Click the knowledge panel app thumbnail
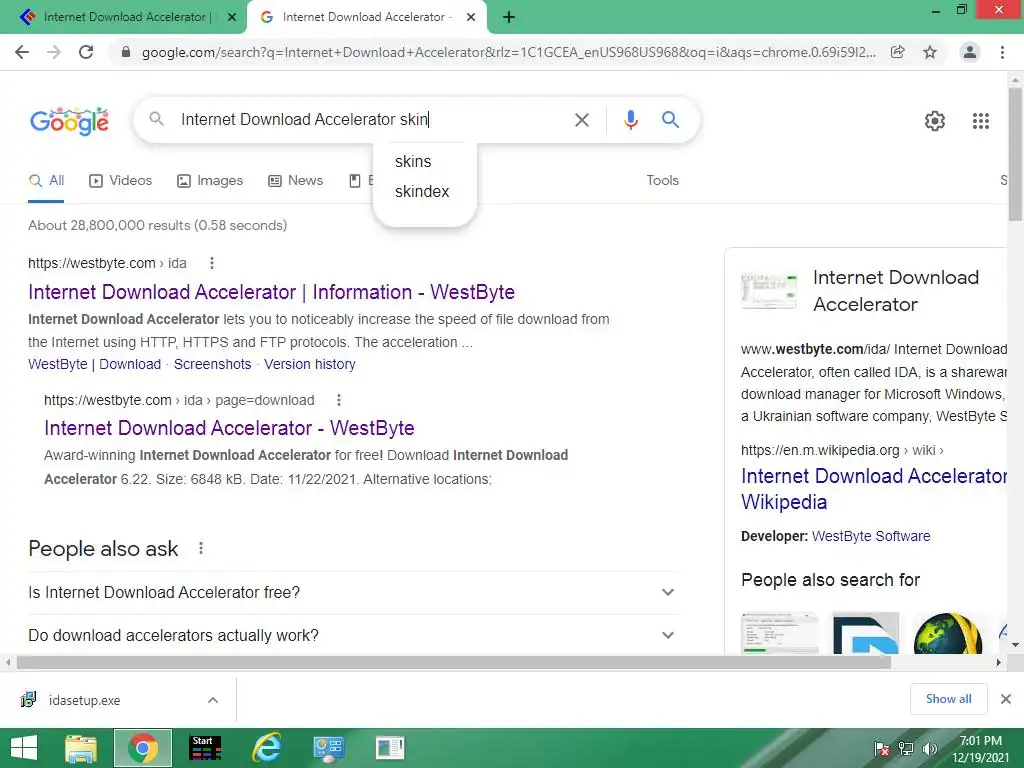The width and height of the screenshot is (1024, 768). (x=769, y=291)
